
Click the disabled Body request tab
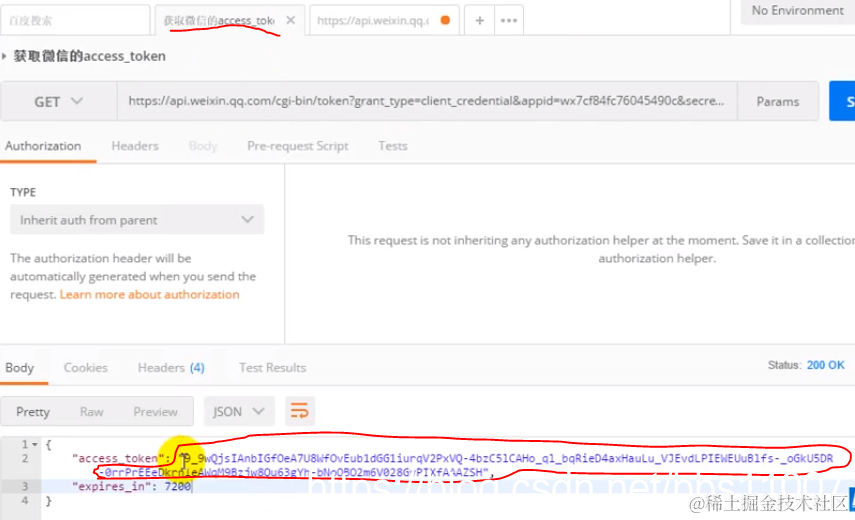click(203, 146)
